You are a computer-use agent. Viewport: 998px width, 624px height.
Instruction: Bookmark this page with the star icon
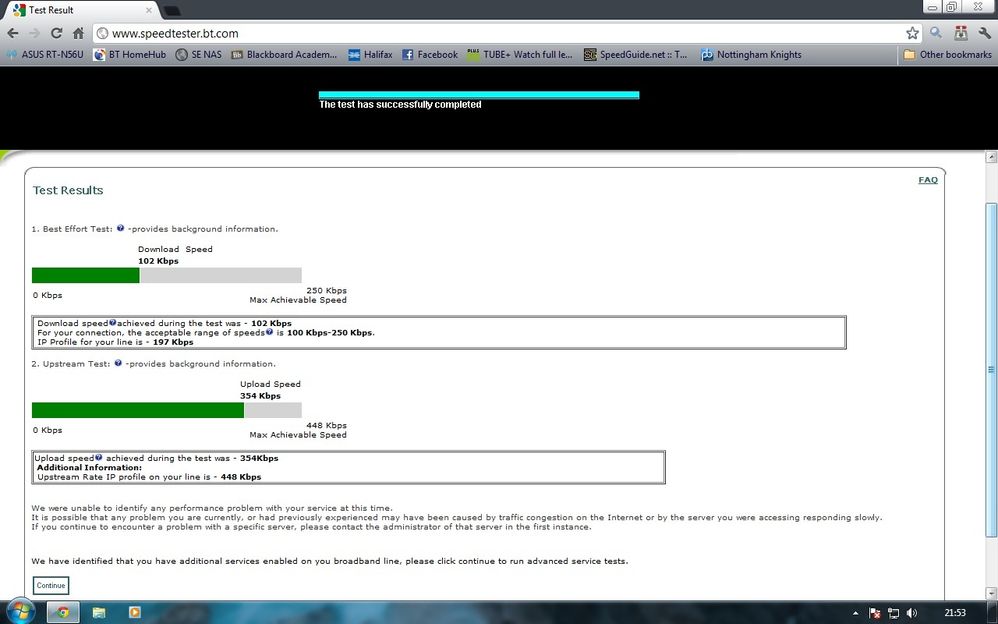pos(912,33)
